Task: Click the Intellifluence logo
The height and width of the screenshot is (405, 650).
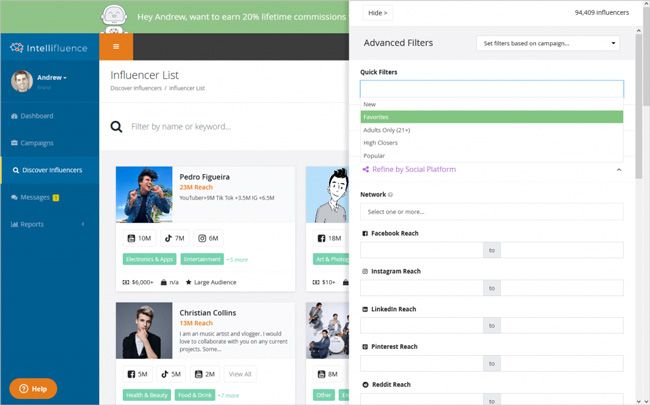Action: coord(49,48)
